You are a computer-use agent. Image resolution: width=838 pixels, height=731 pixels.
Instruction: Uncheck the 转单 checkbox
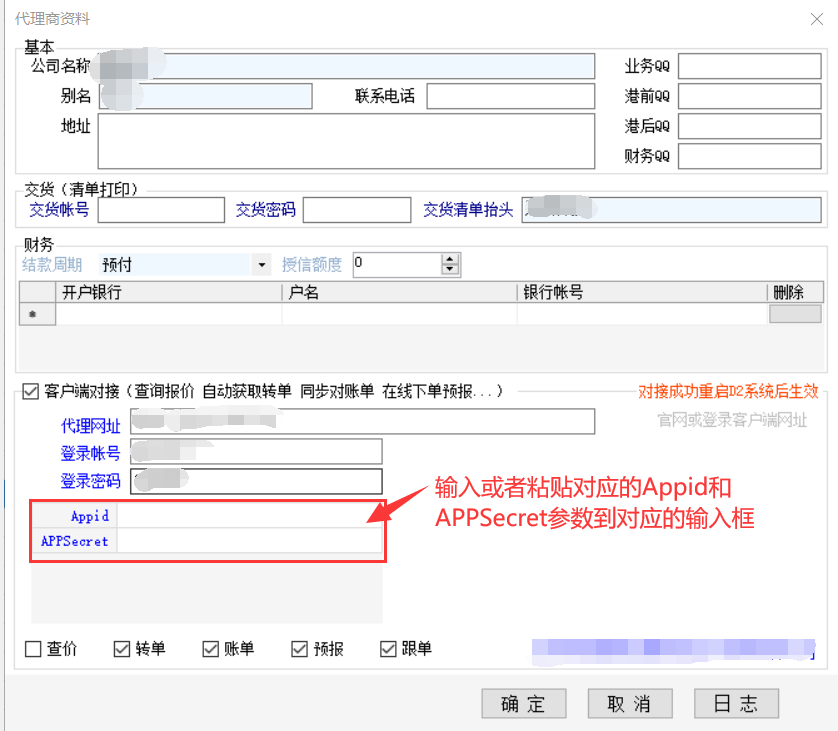click(x=122, y=649)
